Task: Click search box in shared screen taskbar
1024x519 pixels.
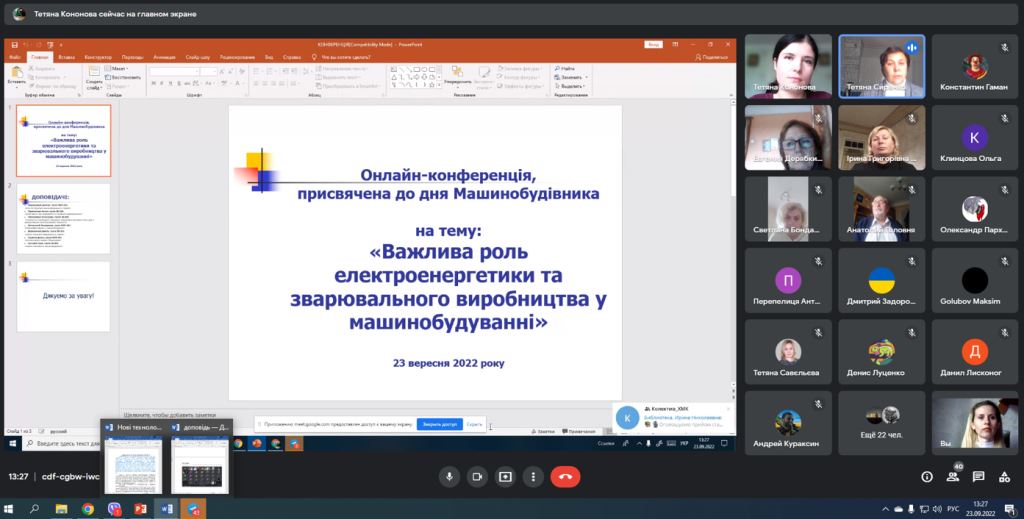Action: (61, 443)
